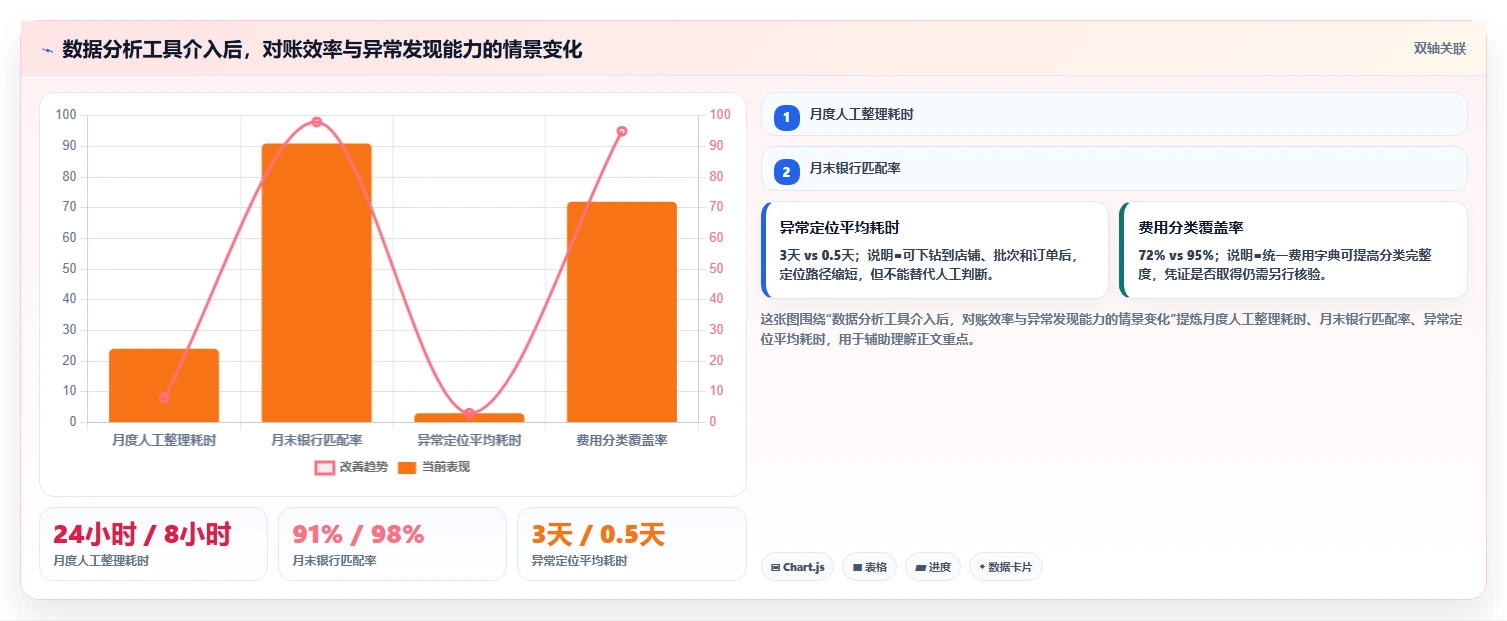Click the small orange 异常定位平均耗时 bar
The image size is (1507, 621).
(x=469, y=417)
